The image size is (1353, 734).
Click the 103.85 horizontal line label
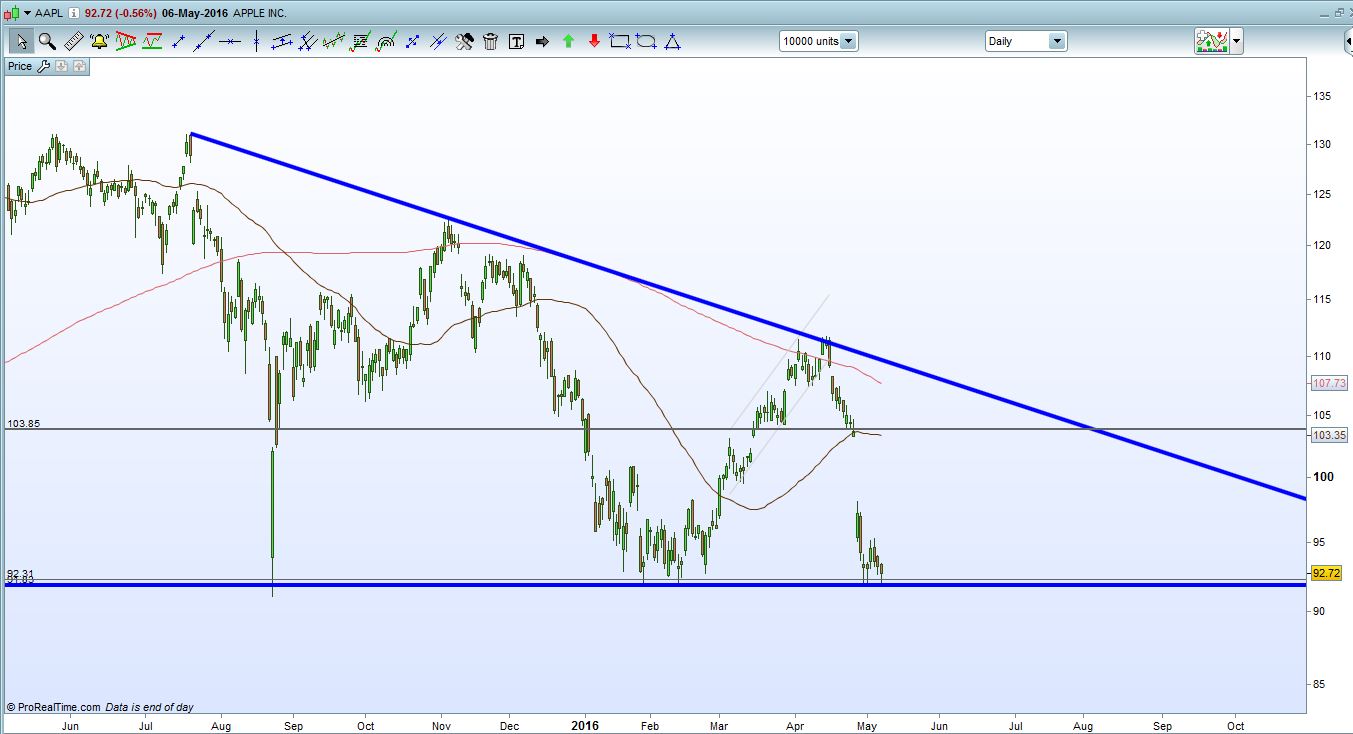[22, 423]
